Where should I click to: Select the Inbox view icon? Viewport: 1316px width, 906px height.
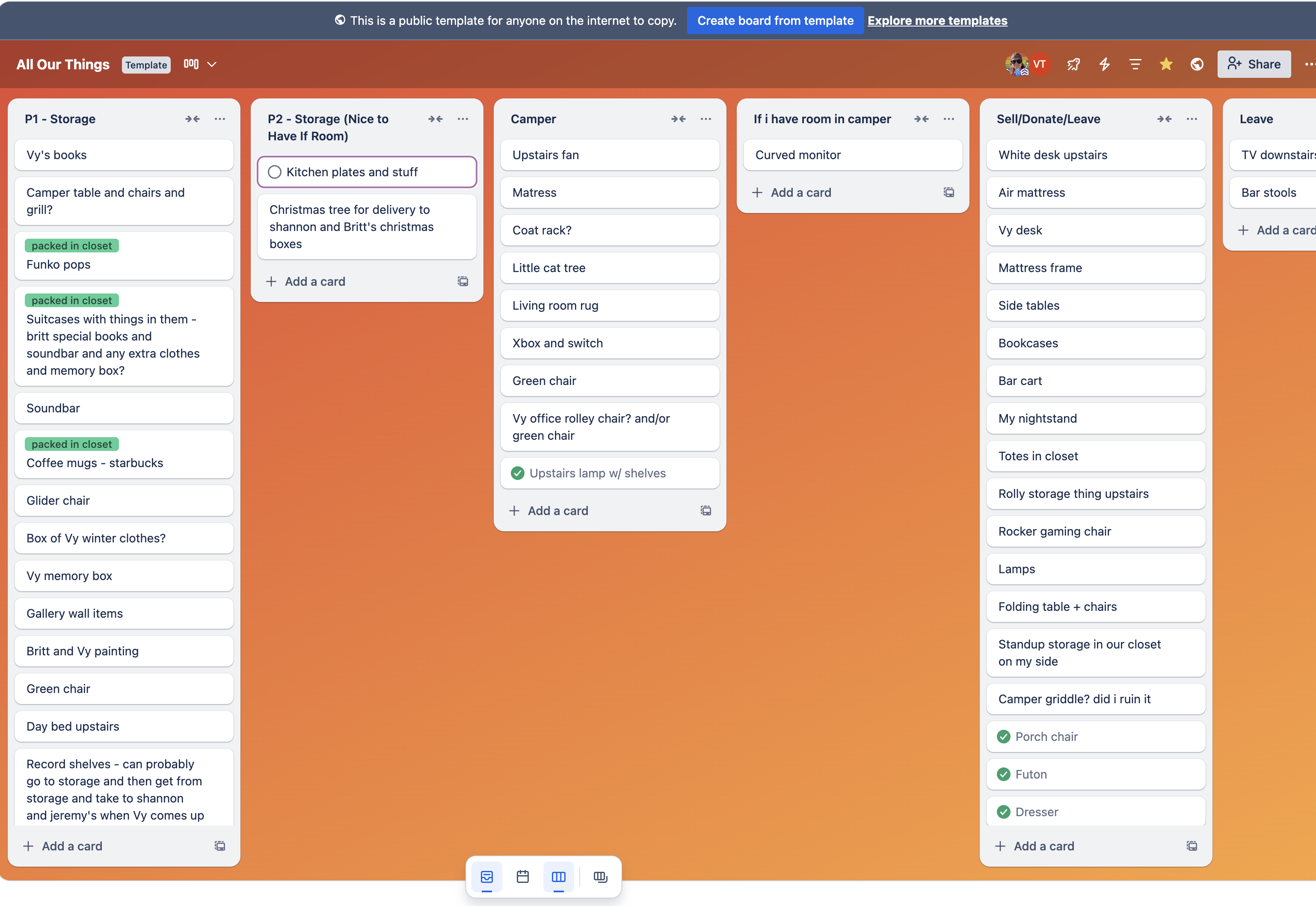486,876
